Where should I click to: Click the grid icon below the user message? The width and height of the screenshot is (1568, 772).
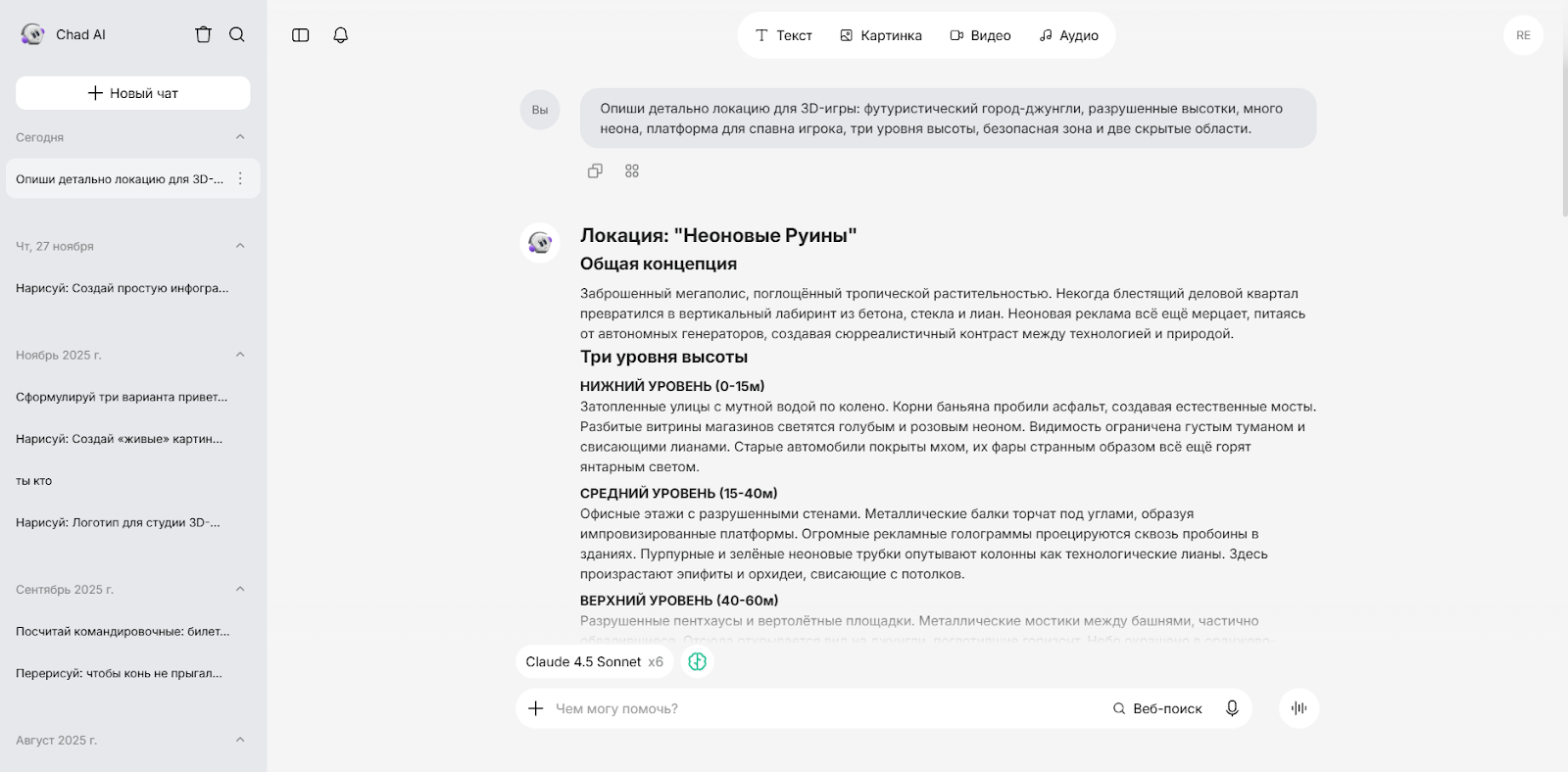coord(632,170)
